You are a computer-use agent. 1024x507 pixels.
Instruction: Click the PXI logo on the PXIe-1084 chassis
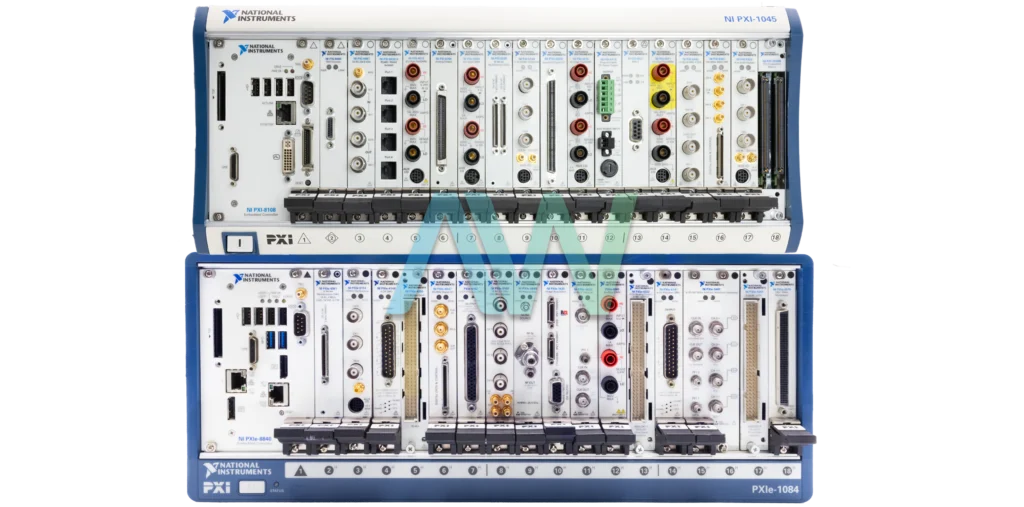point(217,487)
